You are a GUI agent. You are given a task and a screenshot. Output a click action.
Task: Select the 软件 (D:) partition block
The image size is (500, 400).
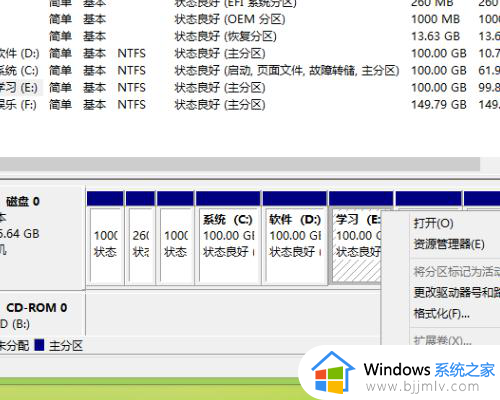(x=294, y=238)
